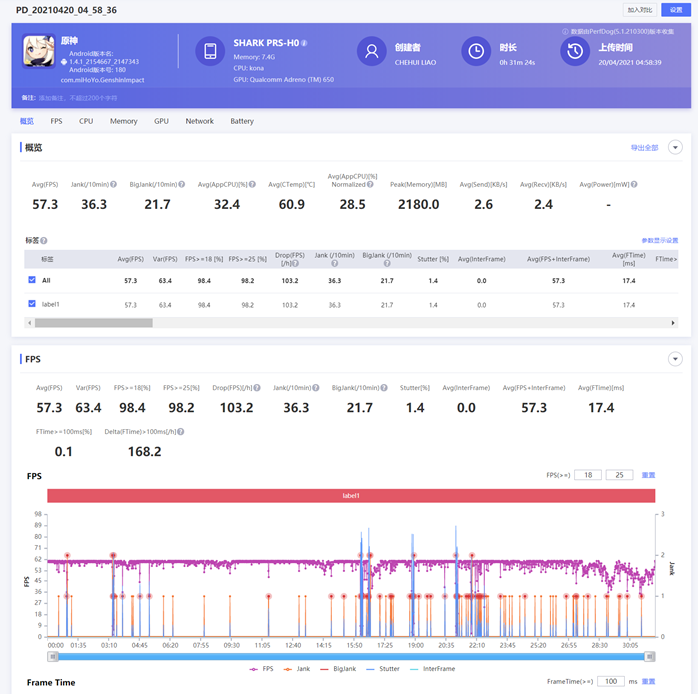The width and height of the screenshot is (698, 694).
Task: Open the Battery tab
Action: [242, 121]
